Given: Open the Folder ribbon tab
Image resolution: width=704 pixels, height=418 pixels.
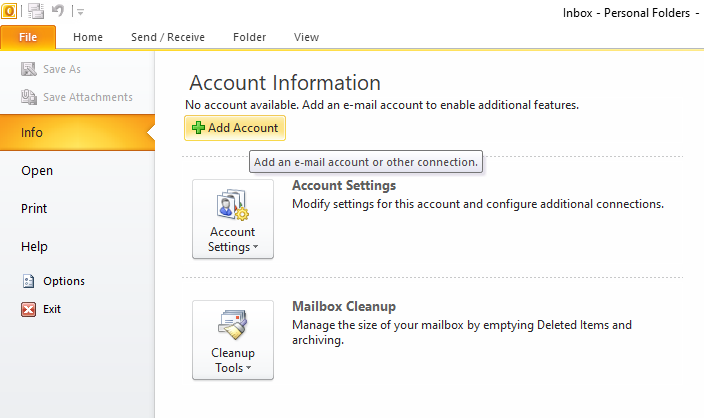Looking at the screenshot, I should [x=249, y=37].
